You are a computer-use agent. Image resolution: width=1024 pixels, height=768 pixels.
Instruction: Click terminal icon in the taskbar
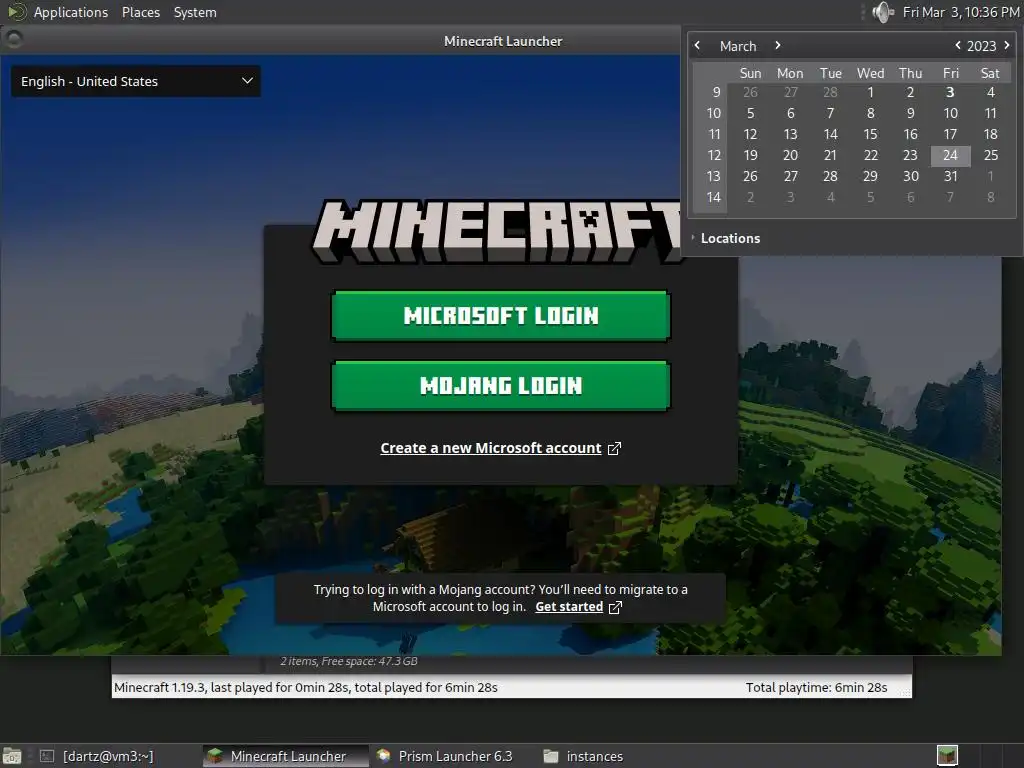pos(46,756)
